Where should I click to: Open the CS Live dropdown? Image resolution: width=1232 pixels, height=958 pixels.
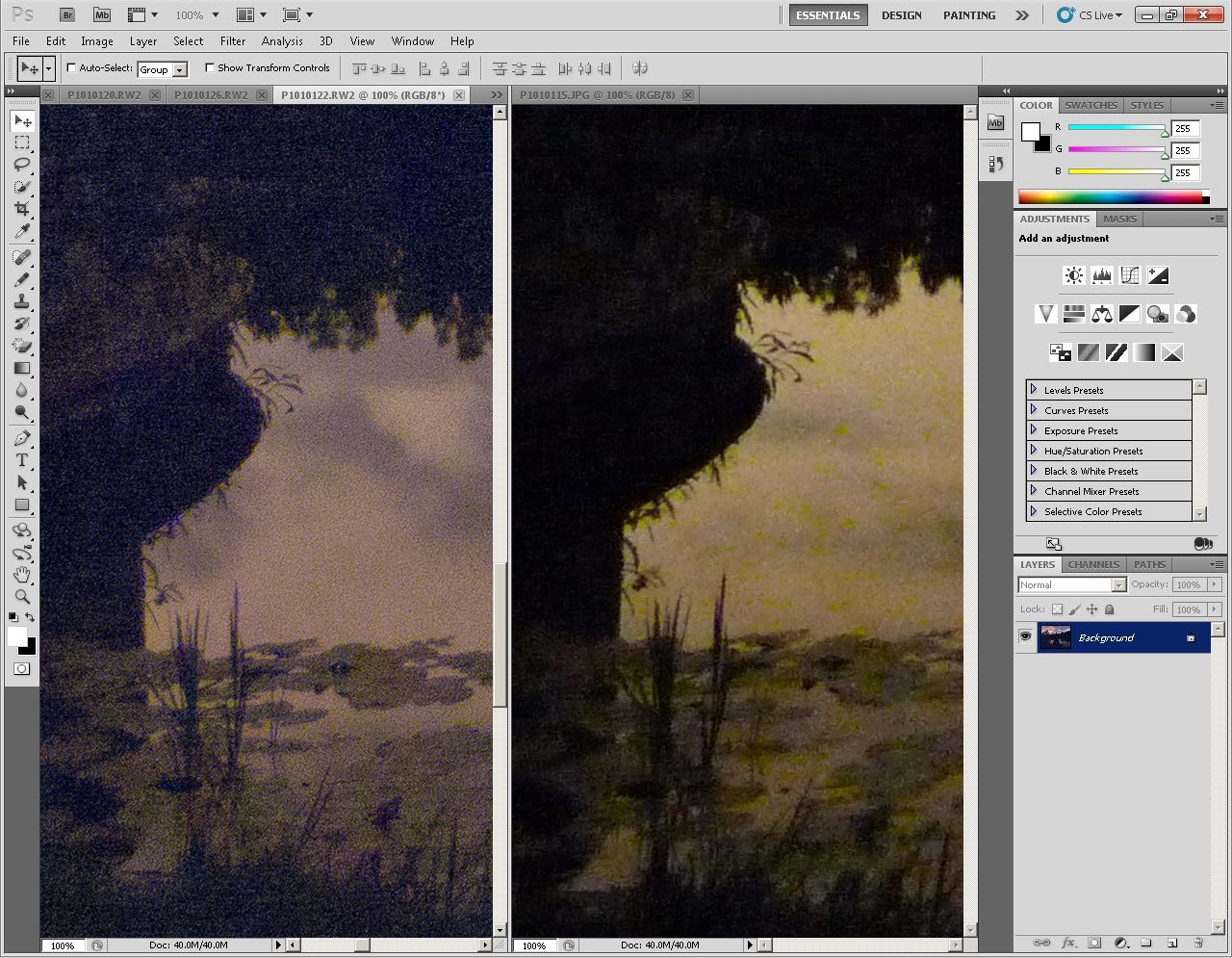(x=1091, y=15)
